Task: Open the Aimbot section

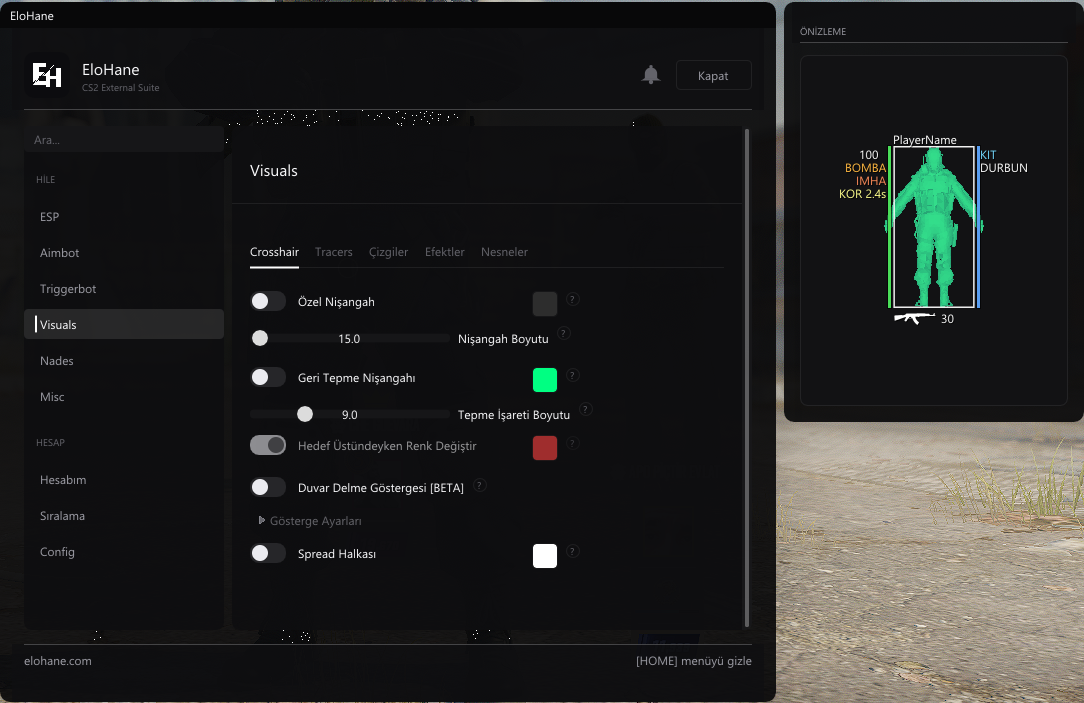Action: [124, 253]
